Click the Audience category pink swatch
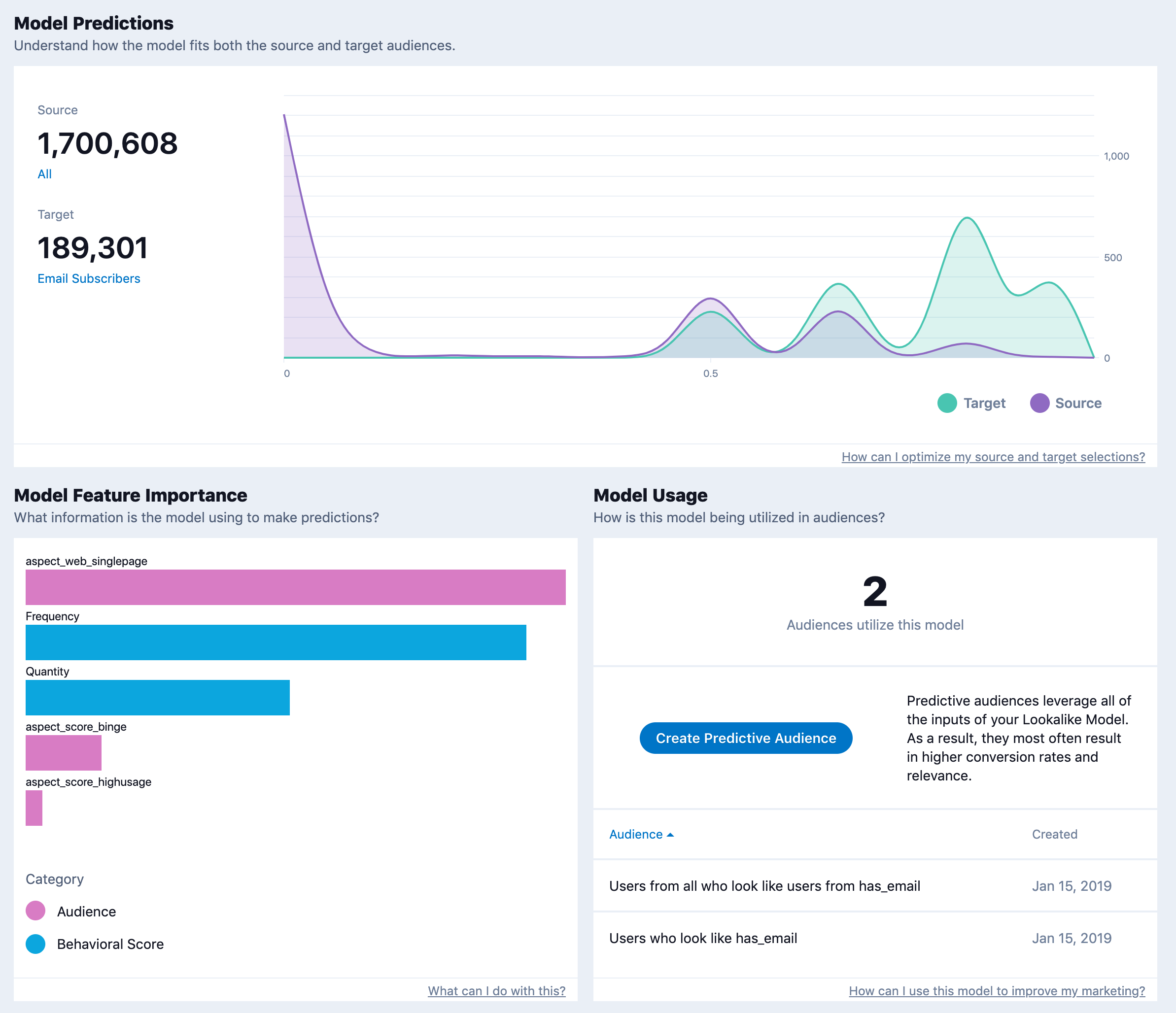Screen dimensions: 1176x1013 (35, 911)
